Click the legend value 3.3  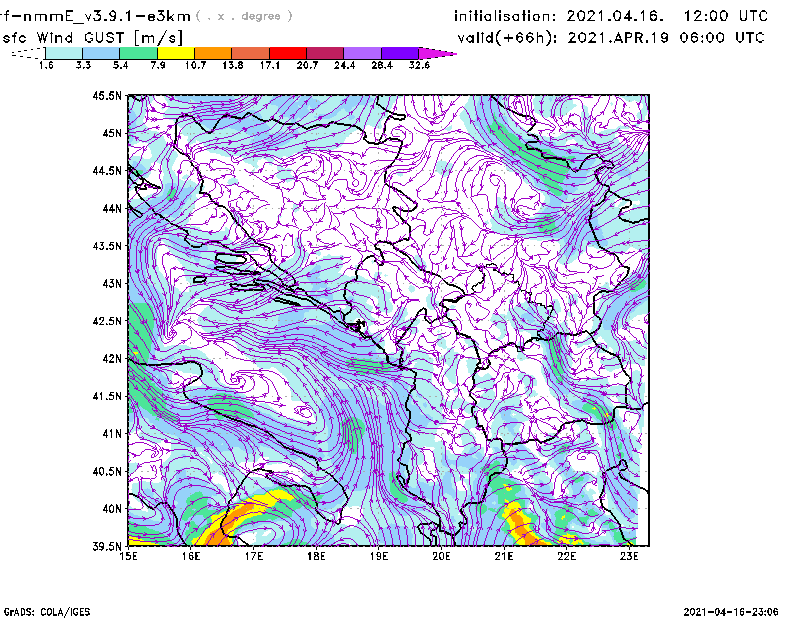(83, 65)
